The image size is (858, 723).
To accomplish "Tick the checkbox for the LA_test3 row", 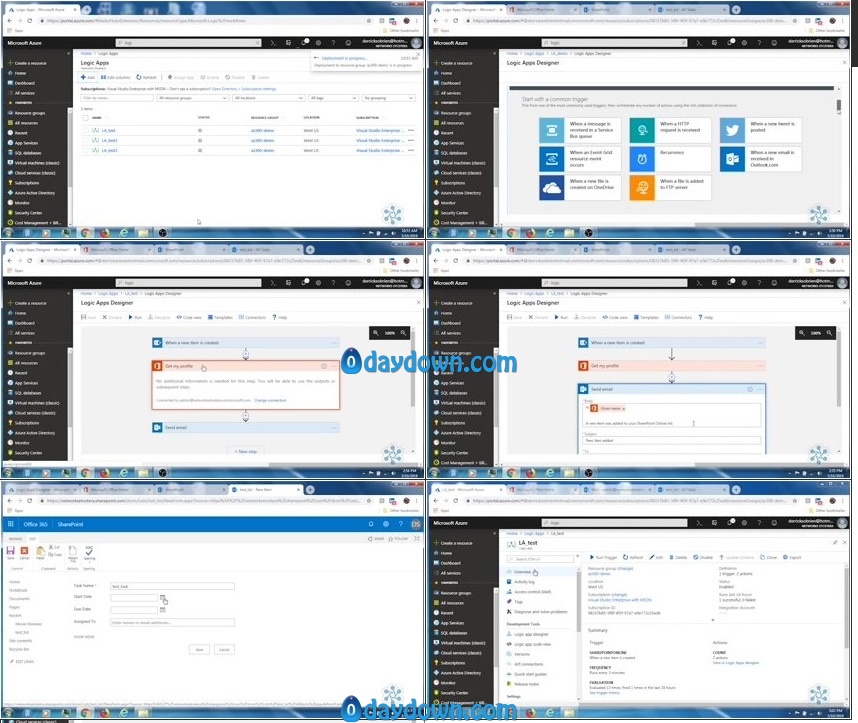I will pyautogui.click(x=85, y=150).
